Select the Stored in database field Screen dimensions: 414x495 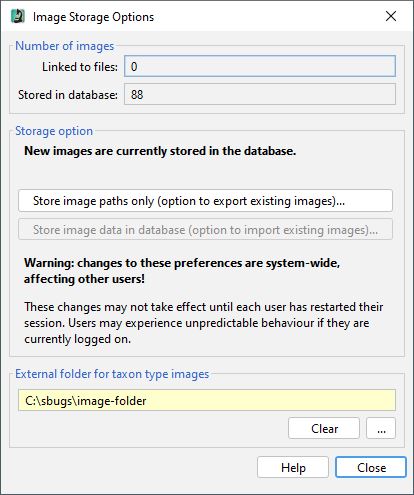[260, 94]
